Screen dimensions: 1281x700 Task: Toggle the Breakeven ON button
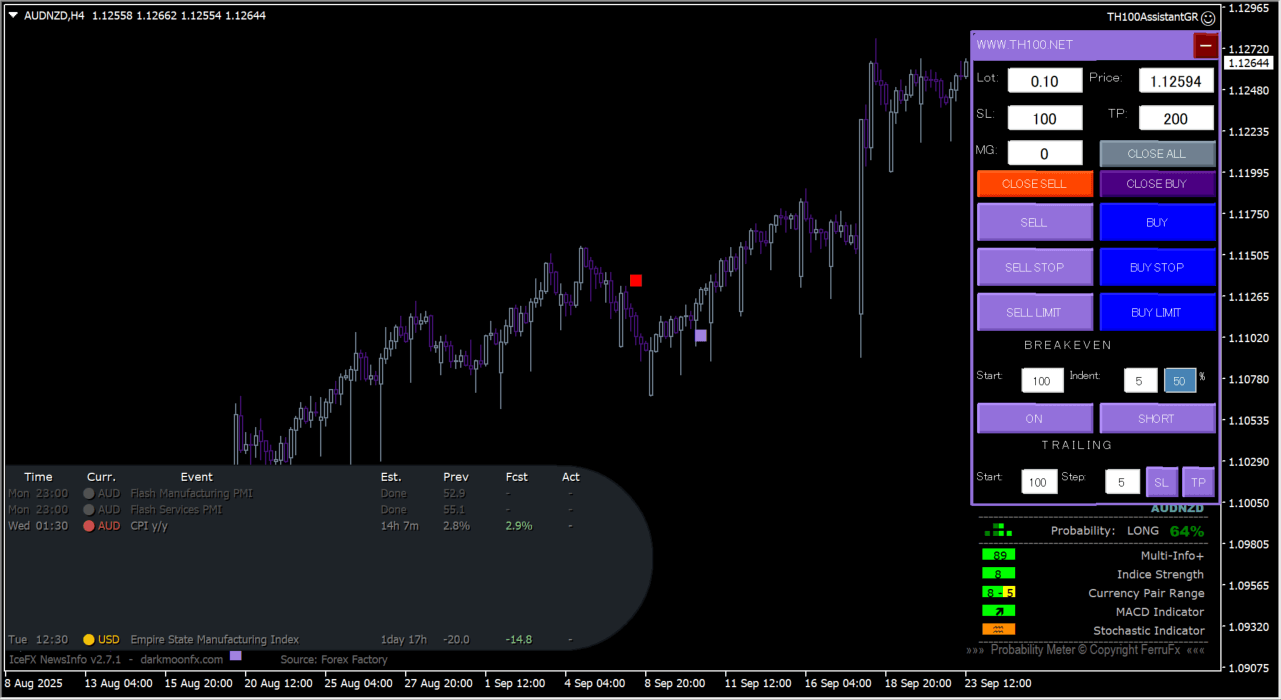click(x=1034, y=418)
